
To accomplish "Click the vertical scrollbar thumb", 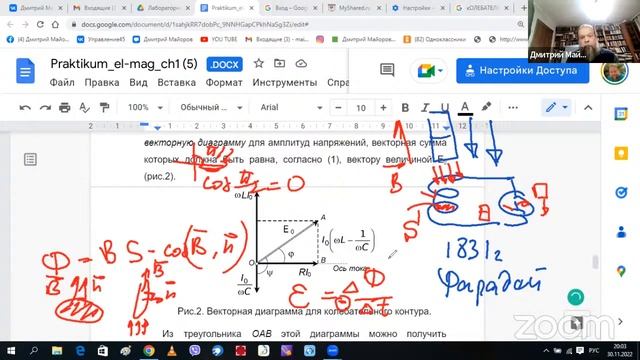I will [596, 262].
